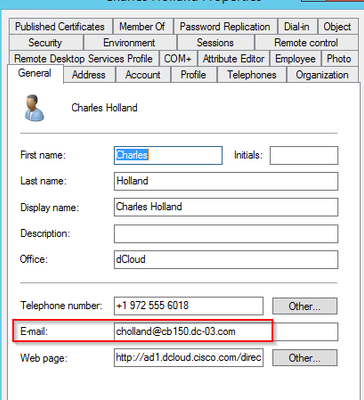The width and height of the screenshot is (364, 400).
Task: Open the Remote control tab
Action: [306, 43]
